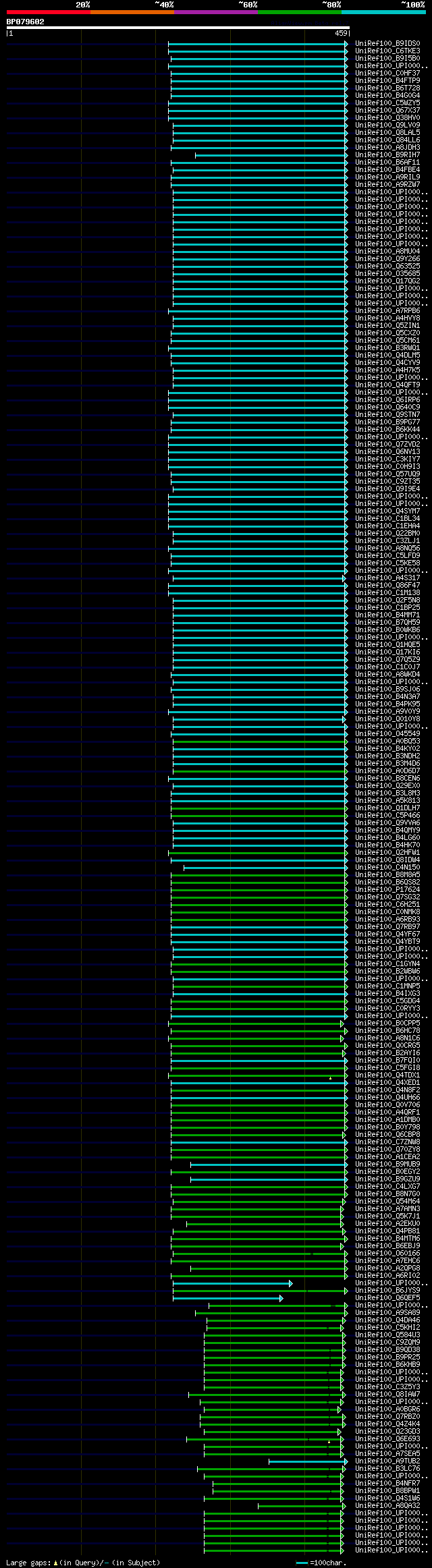Screen dimensions: 432x1568
Task: Select hit label UniRef100_Q4DA46
Action: point(387,1320)
